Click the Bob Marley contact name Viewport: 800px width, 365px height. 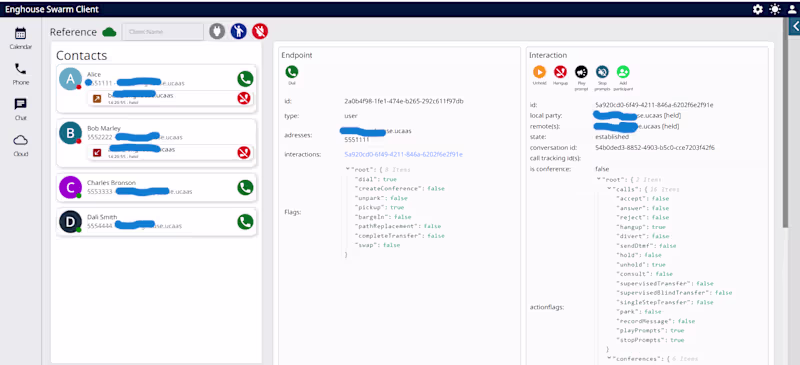(x=104, y=128)
